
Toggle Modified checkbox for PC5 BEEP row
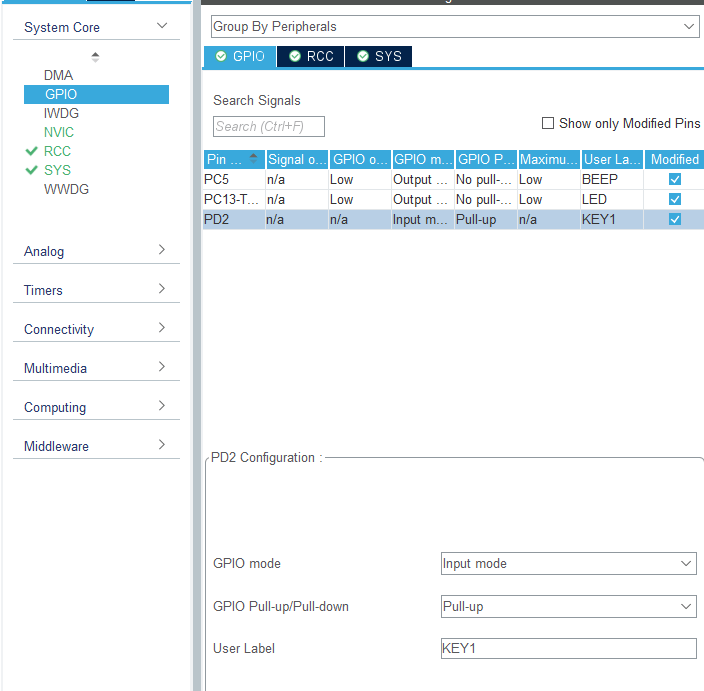pyautogui.click(x=674, y=179)
